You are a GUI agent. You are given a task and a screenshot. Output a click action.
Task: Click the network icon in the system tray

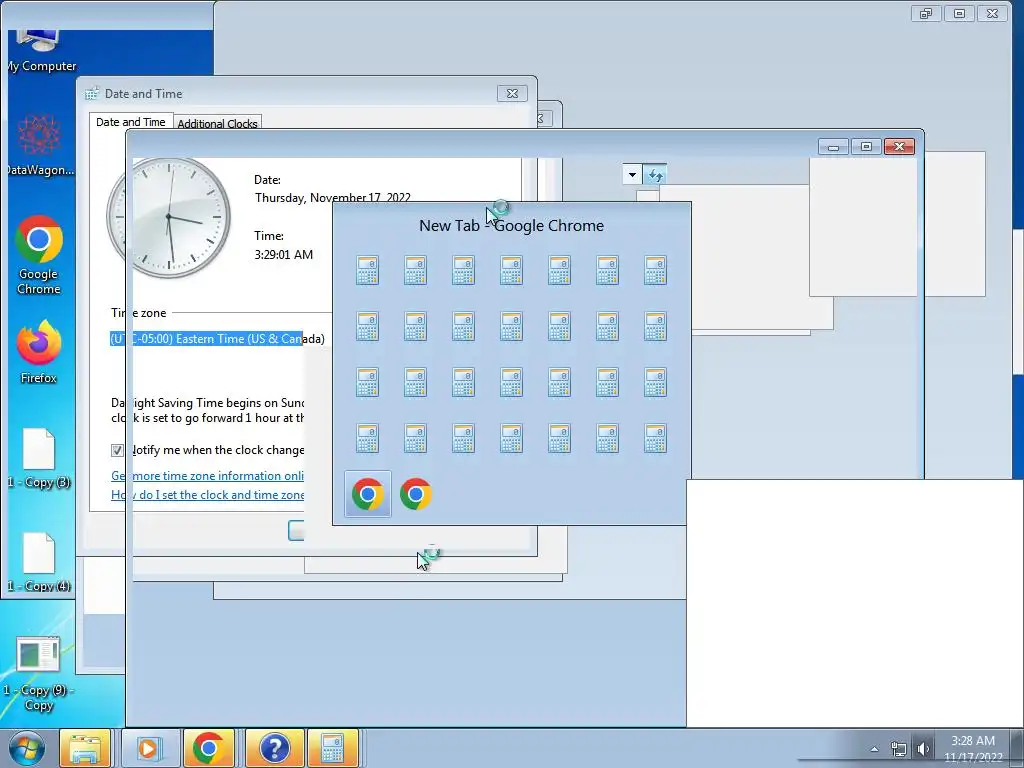[x=899, y=749]
